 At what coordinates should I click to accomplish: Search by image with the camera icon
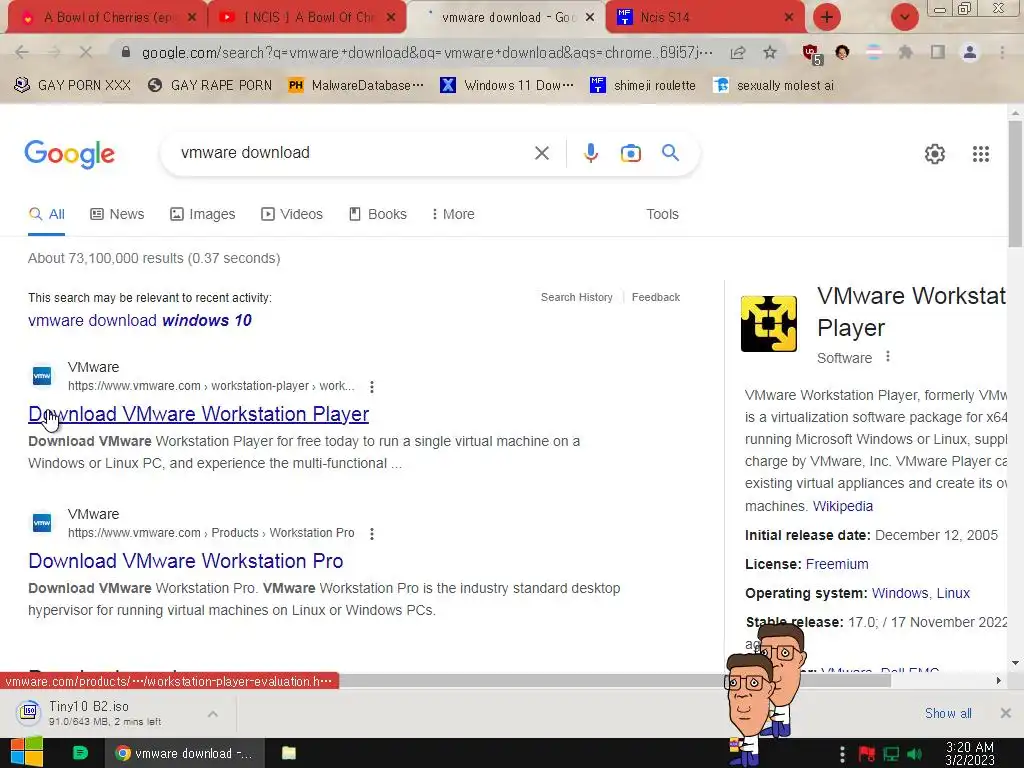coord(630,153)
